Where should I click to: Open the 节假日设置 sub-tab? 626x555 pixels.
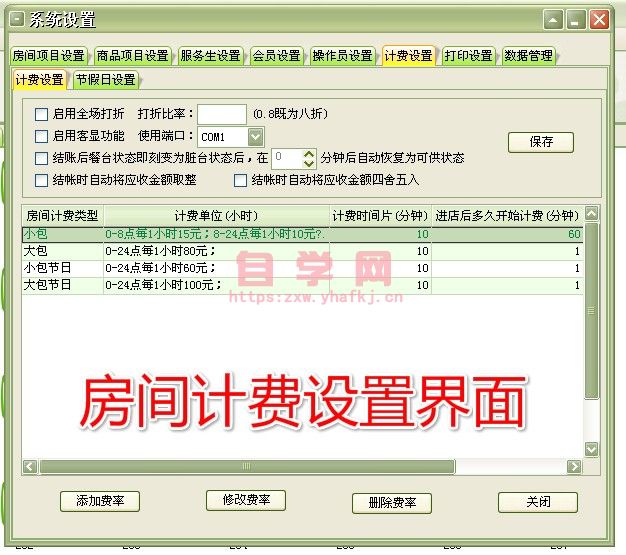point(105,80)
